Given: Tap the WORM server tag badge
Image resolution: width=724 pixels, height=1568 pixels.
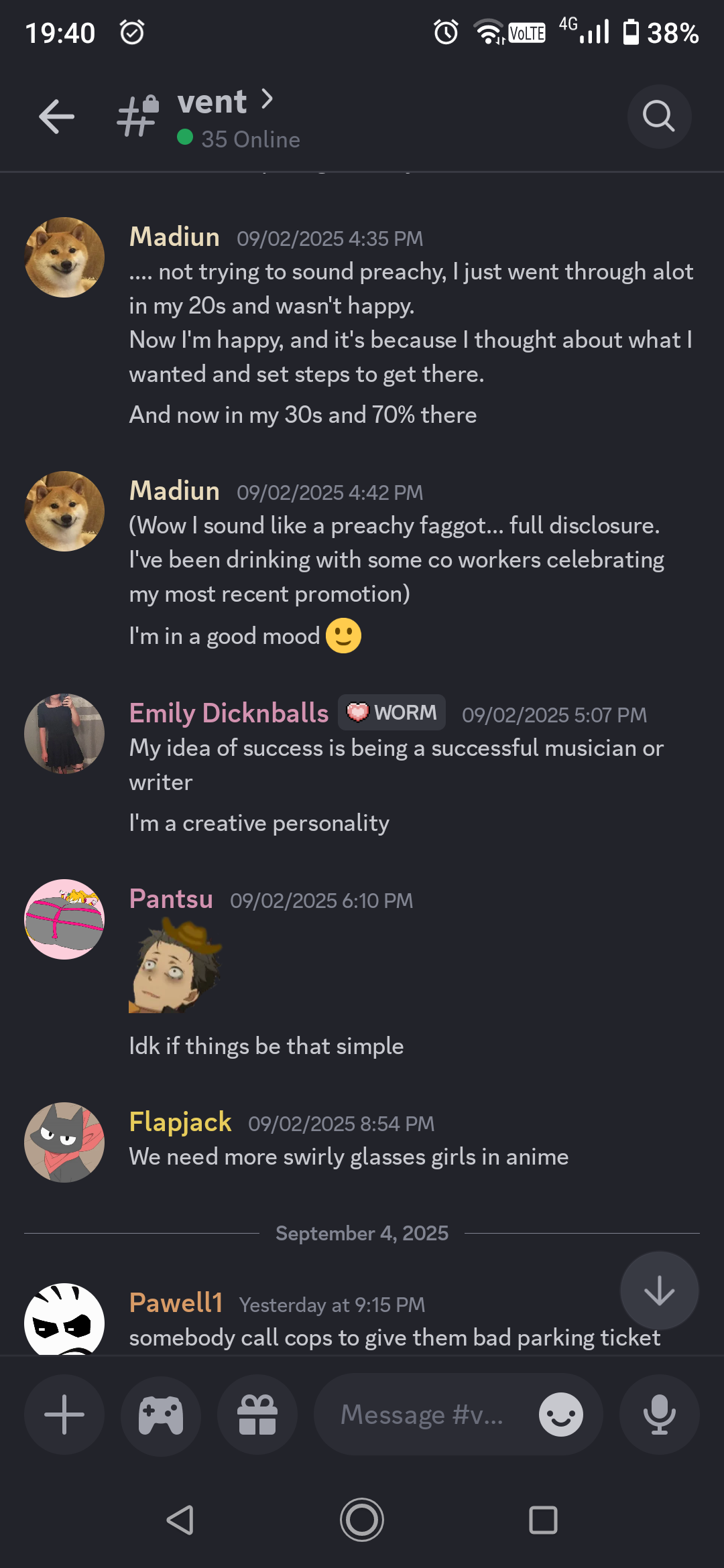Looking at the screenshot, I should click(x=392, y=712).
